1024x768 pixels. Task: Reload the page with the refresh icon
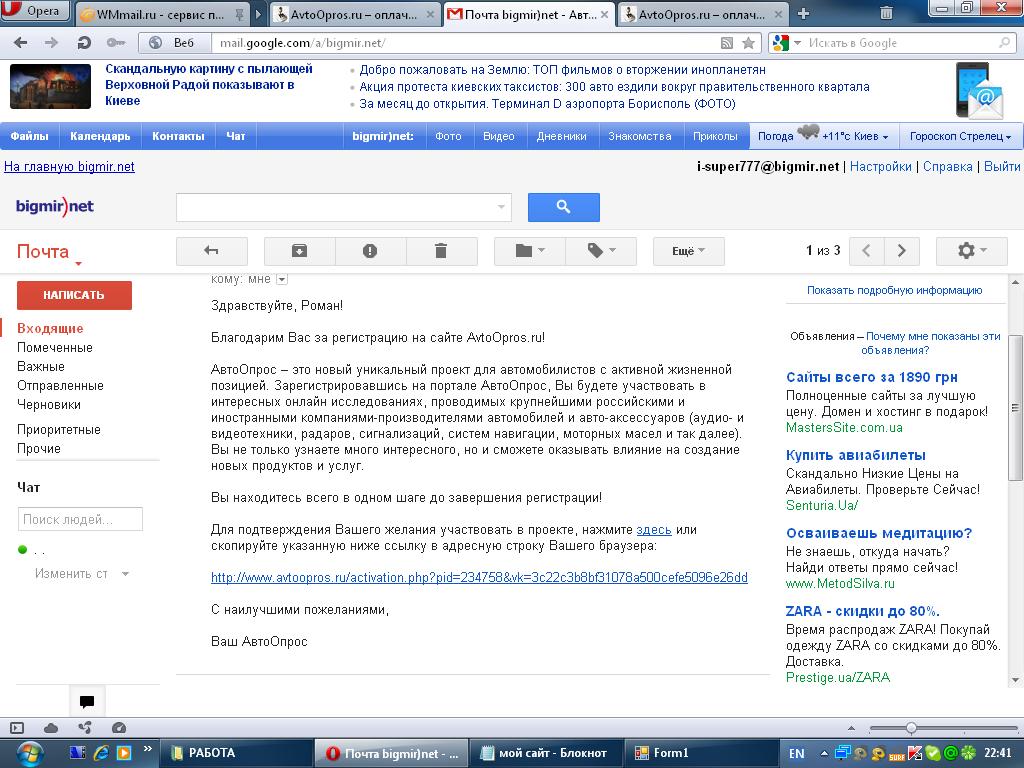click(84, 43)
